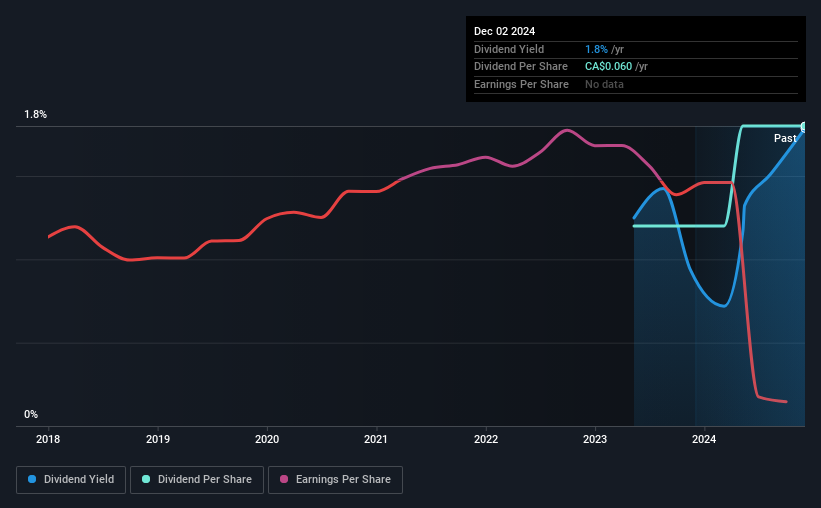The image size is (821, 508).
Task: Select the 2023 label on the x-axis
Action: tap(595, 439)
